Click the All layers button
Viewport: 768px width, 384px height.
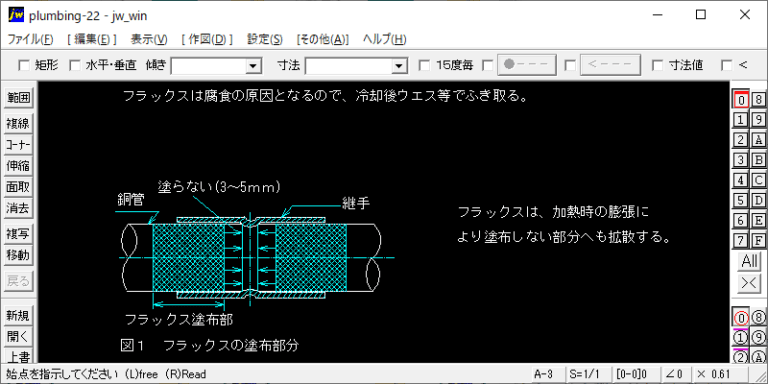749,262
